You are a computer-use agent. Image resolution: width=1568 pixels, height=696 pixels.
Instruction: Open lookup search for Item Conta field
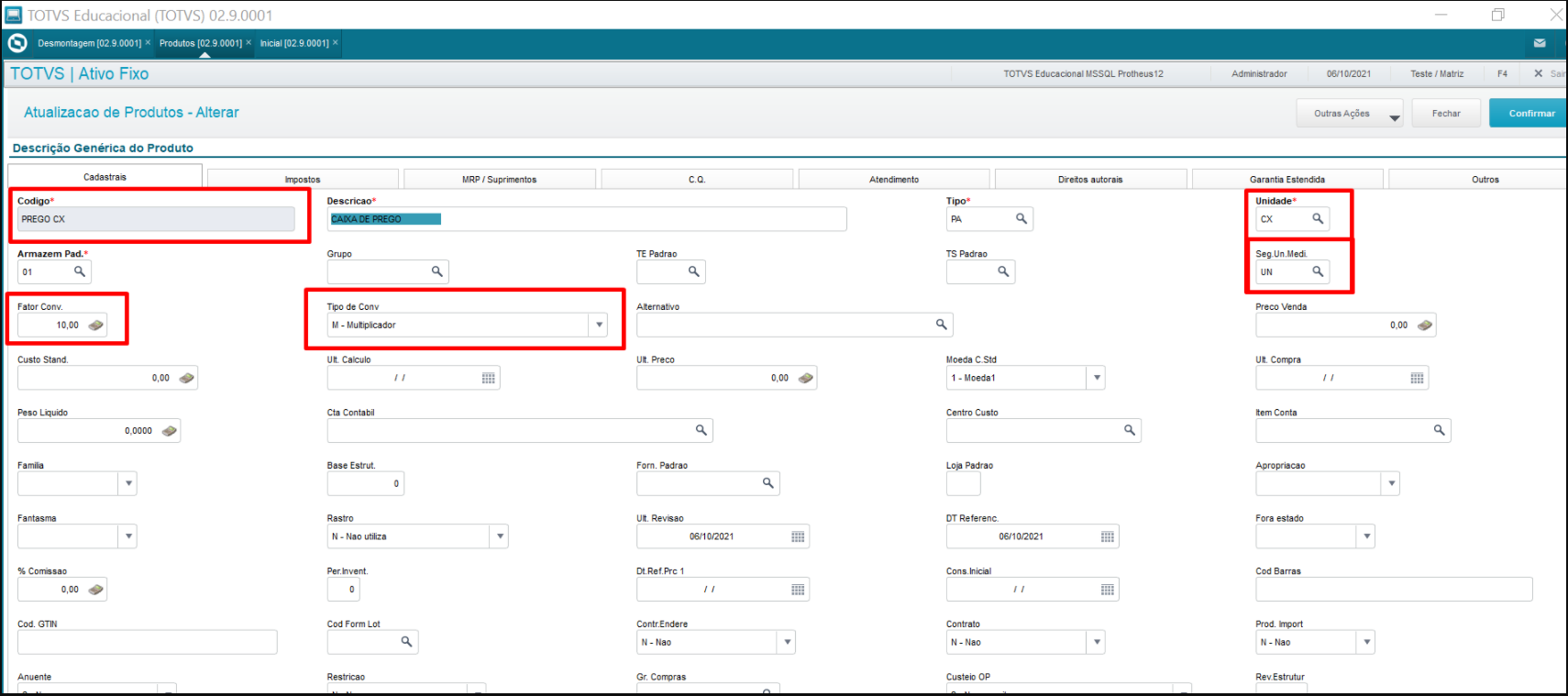click(1439, 430)
